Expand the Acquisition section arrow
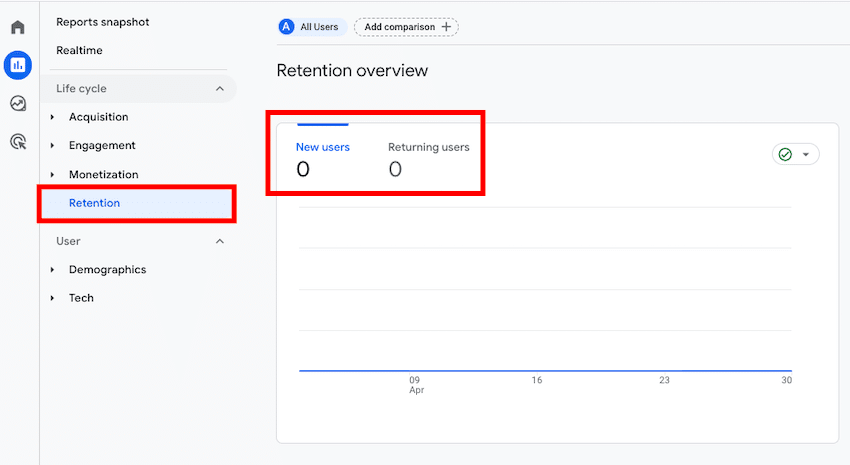This screenshot has height=465, width=850. pos(53,117)
